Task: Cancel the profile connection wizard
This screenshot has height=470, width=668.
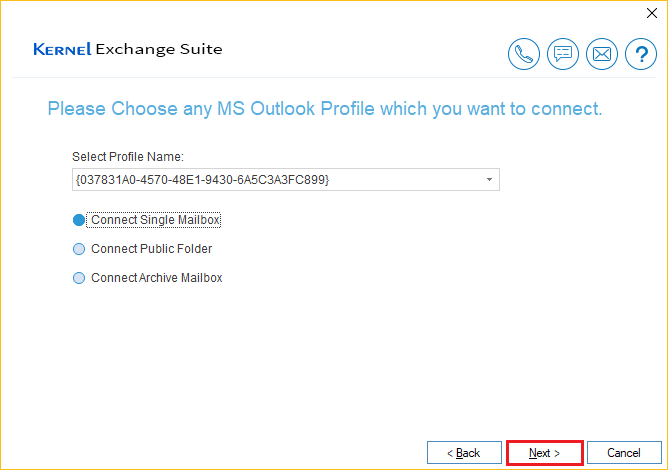Action: click(624, 453)
